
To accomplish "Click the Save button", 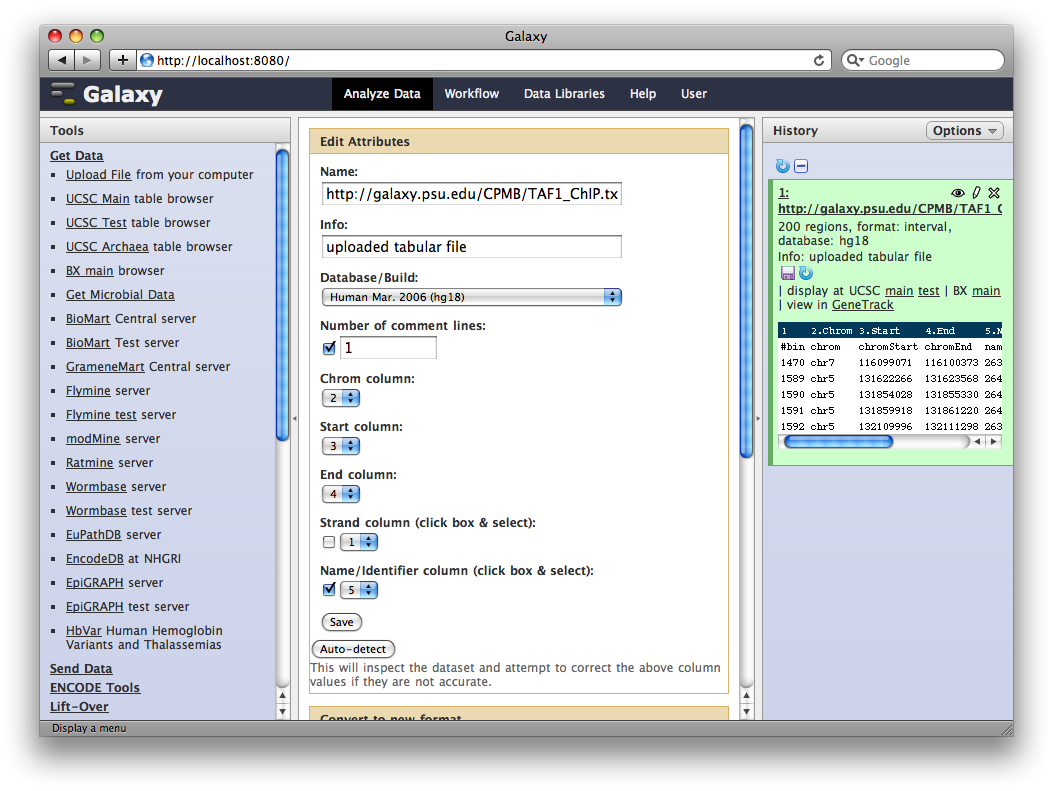I will tap(341, 622).
